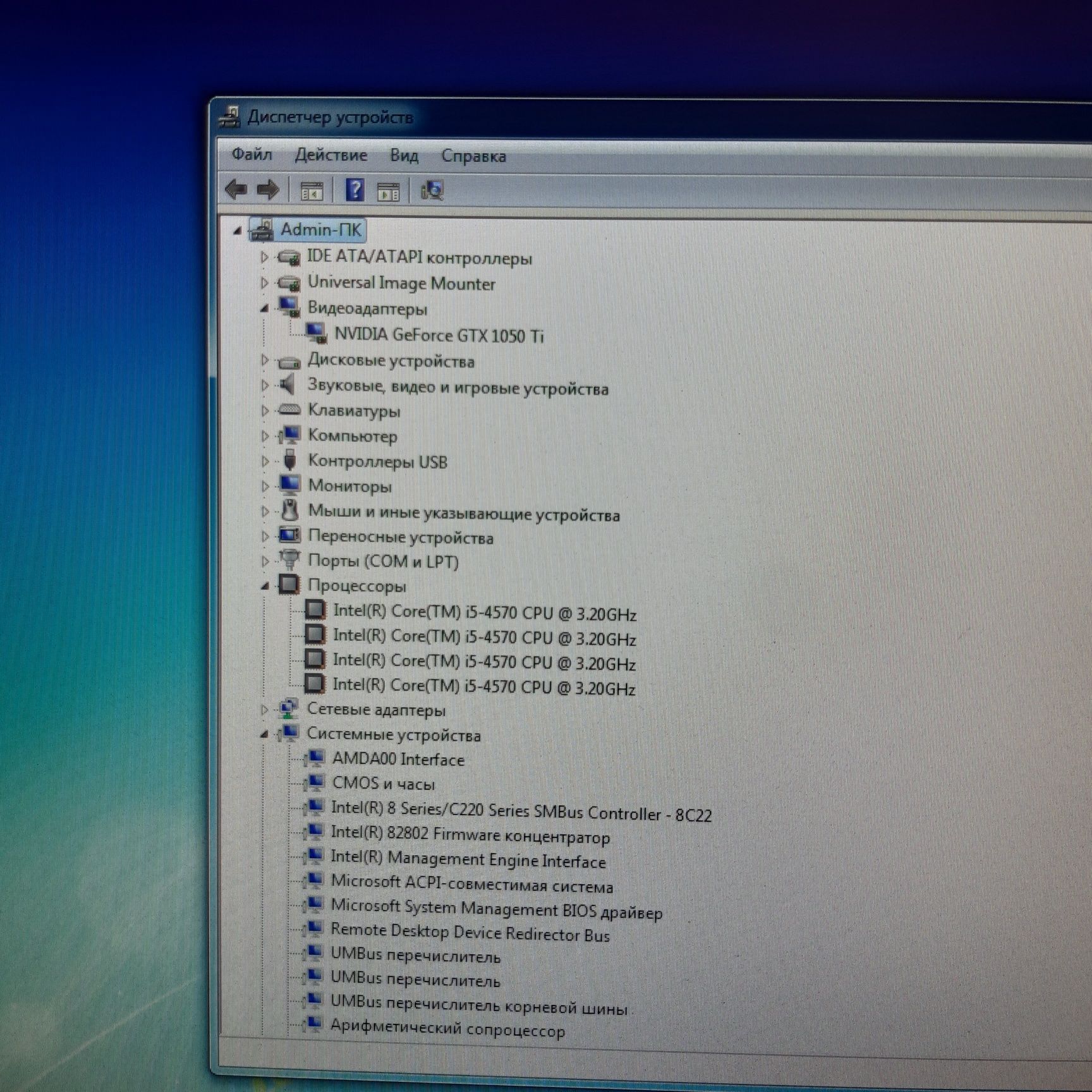Click the Видеоадаптеры category icon
This screenshot has width=1092, height=1092.
[x=289, y=307]
